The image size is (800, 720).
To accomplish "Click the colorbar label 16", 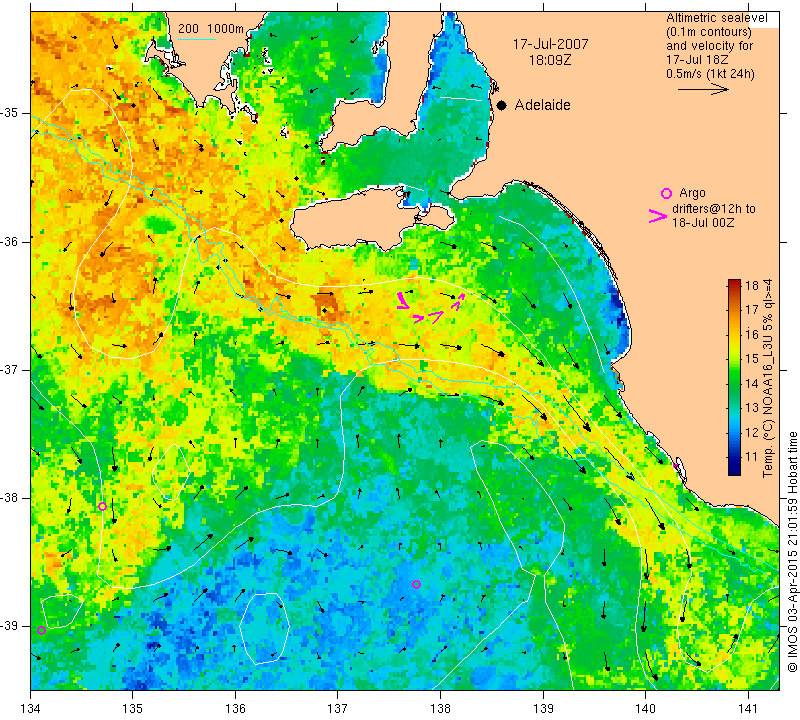I will tap(752, 334).
